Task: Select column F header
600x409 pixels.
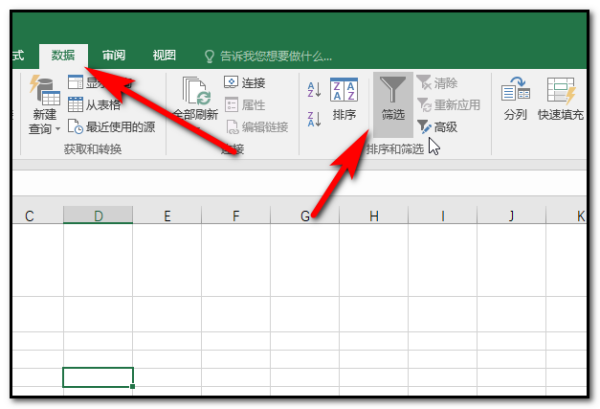Action: 236,216
